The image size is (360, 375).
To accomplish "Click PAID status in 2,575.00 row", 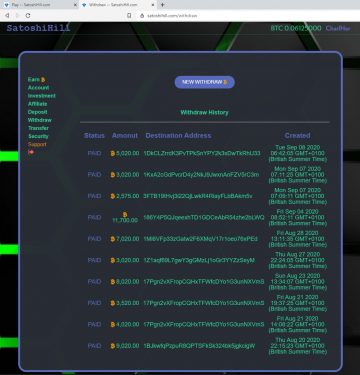I will coord(94,196).
